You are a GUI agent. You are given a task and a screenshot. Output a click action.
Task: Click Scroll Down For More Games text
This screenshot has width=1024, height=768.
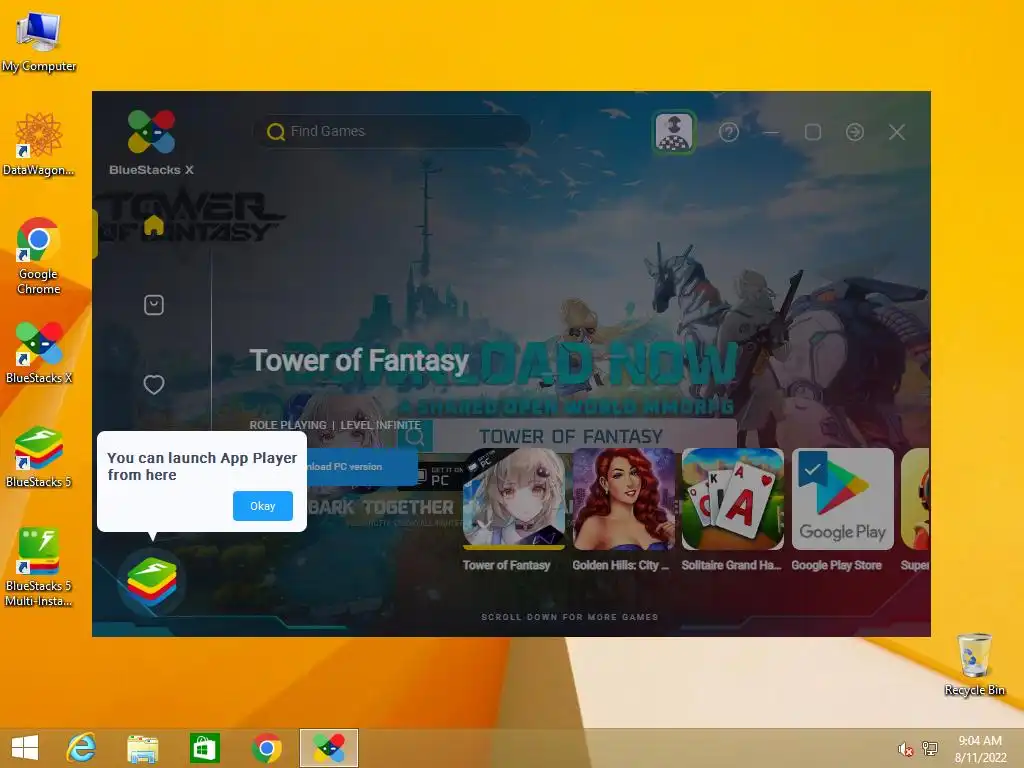click(x=569, y=617)
